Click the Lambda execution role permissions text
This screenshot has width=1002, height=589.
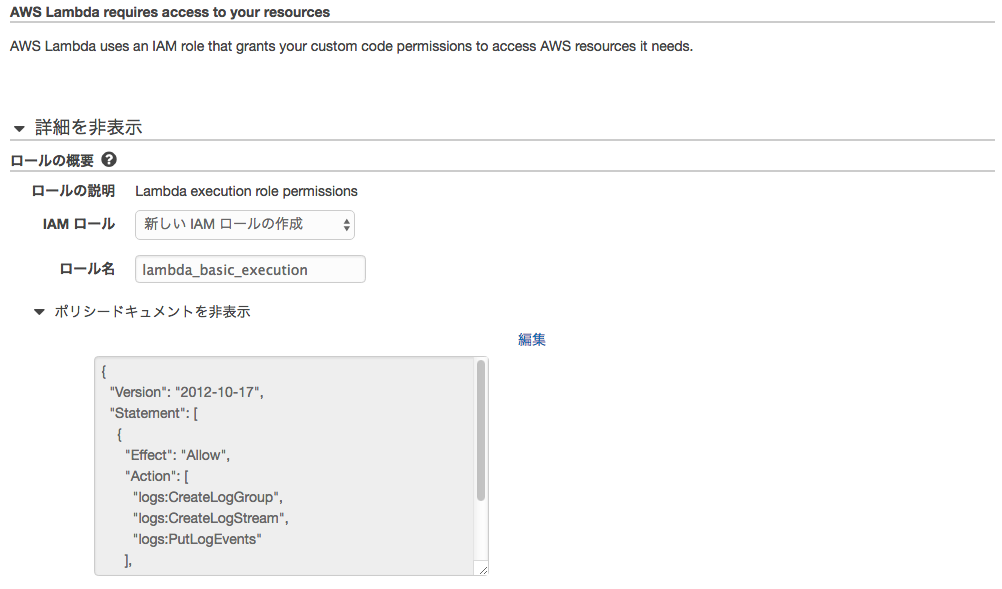246,191
